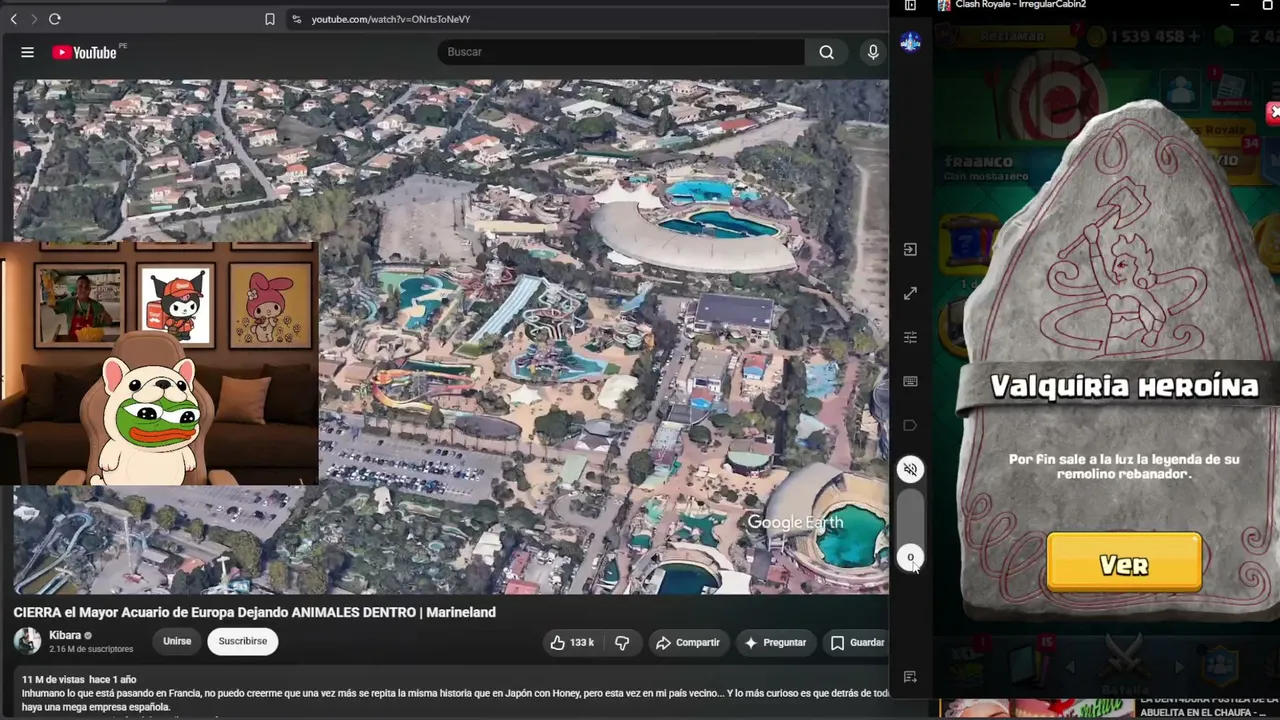
Task: Click 11 M de vistas text
Action: coord(53,680)
